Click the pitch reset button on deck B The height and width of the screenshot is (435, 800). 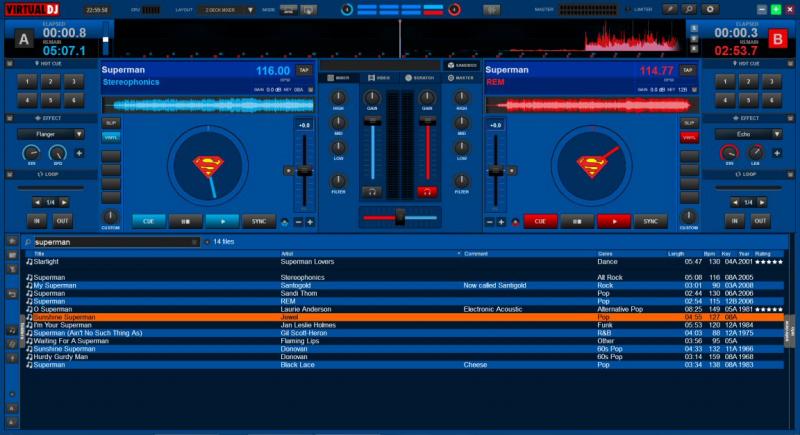(512, 171)
